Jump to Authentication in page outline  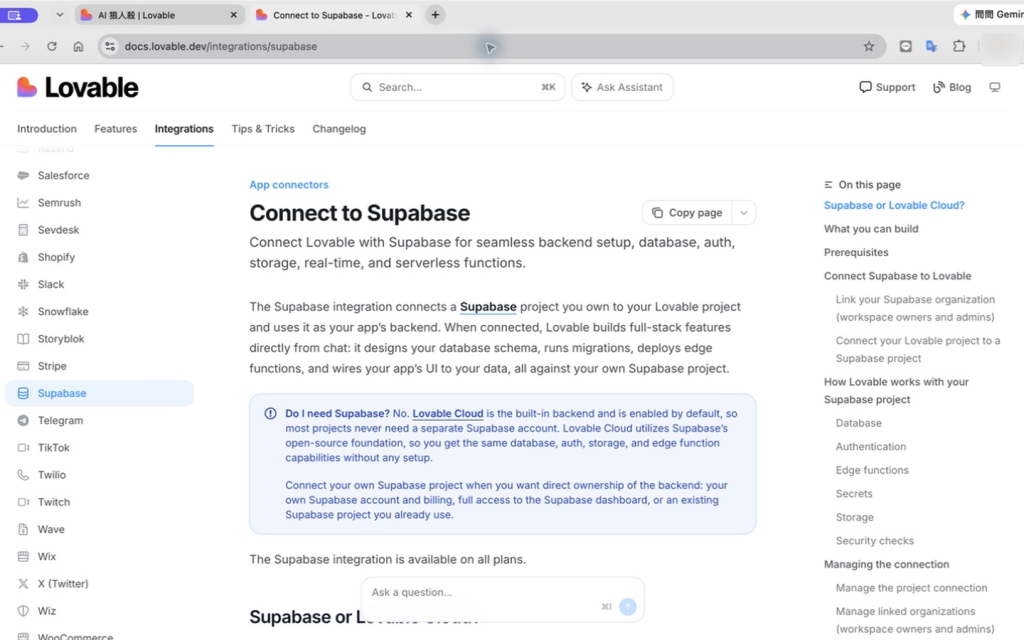tap(871, 447)
